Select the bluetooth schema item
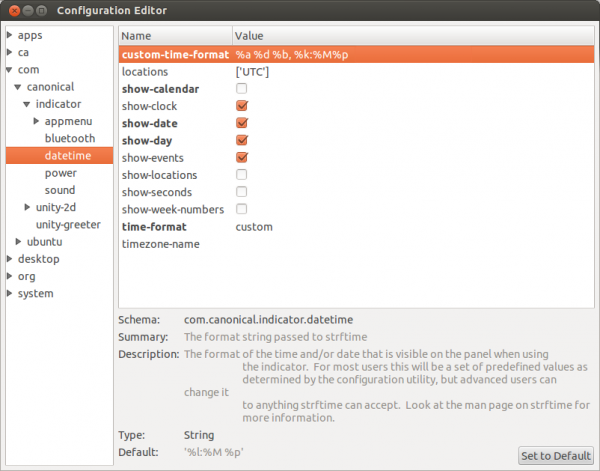The height and width of the screenshot is (471, 600). click(x=70, y=139)
